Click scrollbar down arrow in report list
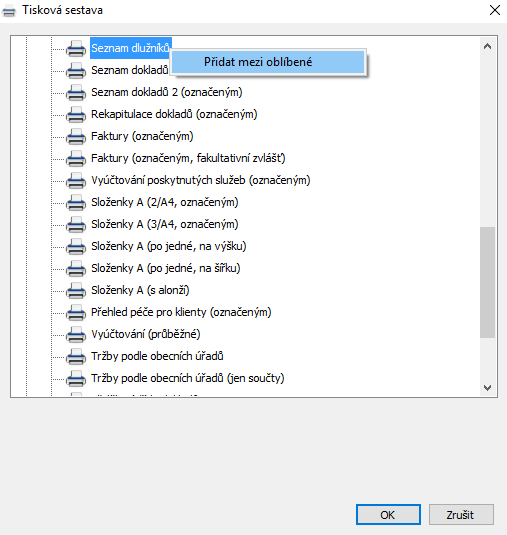The width and height of the screenshot is (507, 535). coord(488,388)
